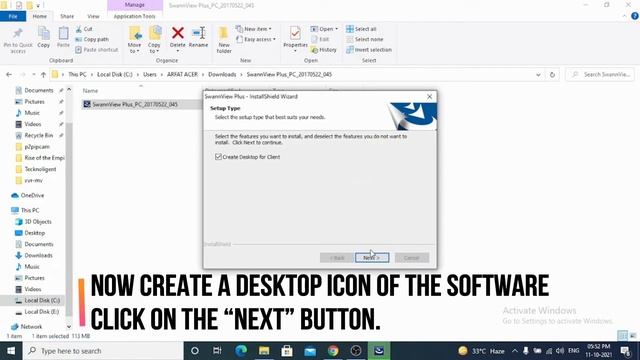Click the Properties icon
The width and height of the screenshot is (640, 360).
(295, 33)
